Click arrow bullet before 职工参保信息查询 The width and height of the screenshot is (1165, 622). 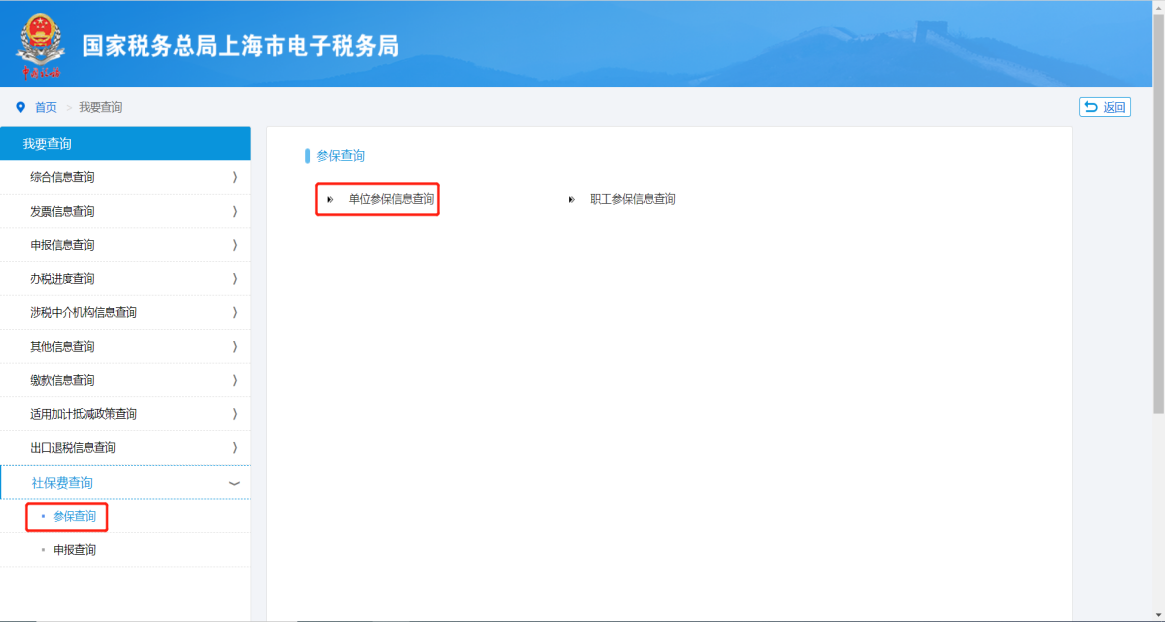[572, 200]
